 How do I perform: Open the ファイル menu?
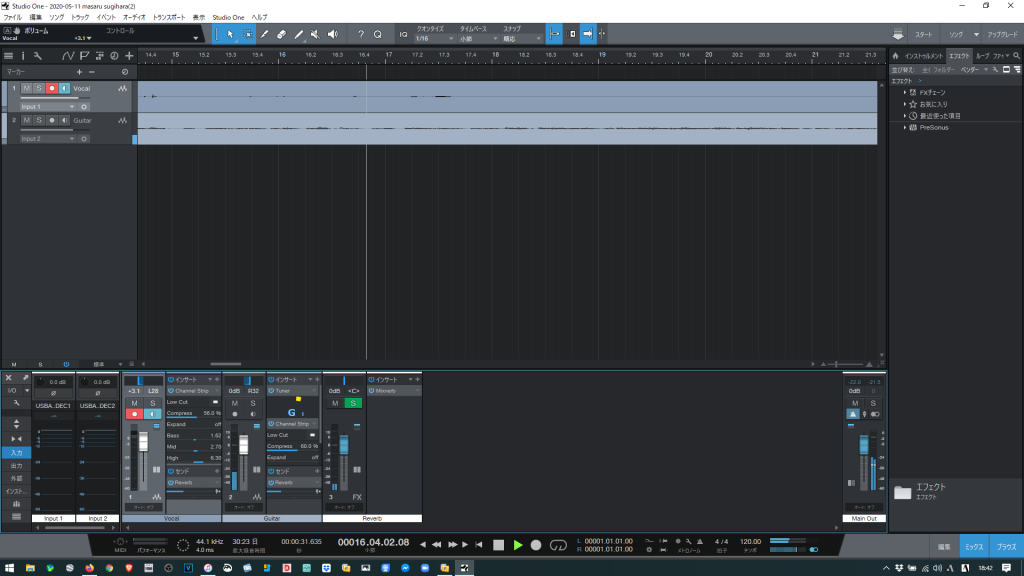coord(12,18)
